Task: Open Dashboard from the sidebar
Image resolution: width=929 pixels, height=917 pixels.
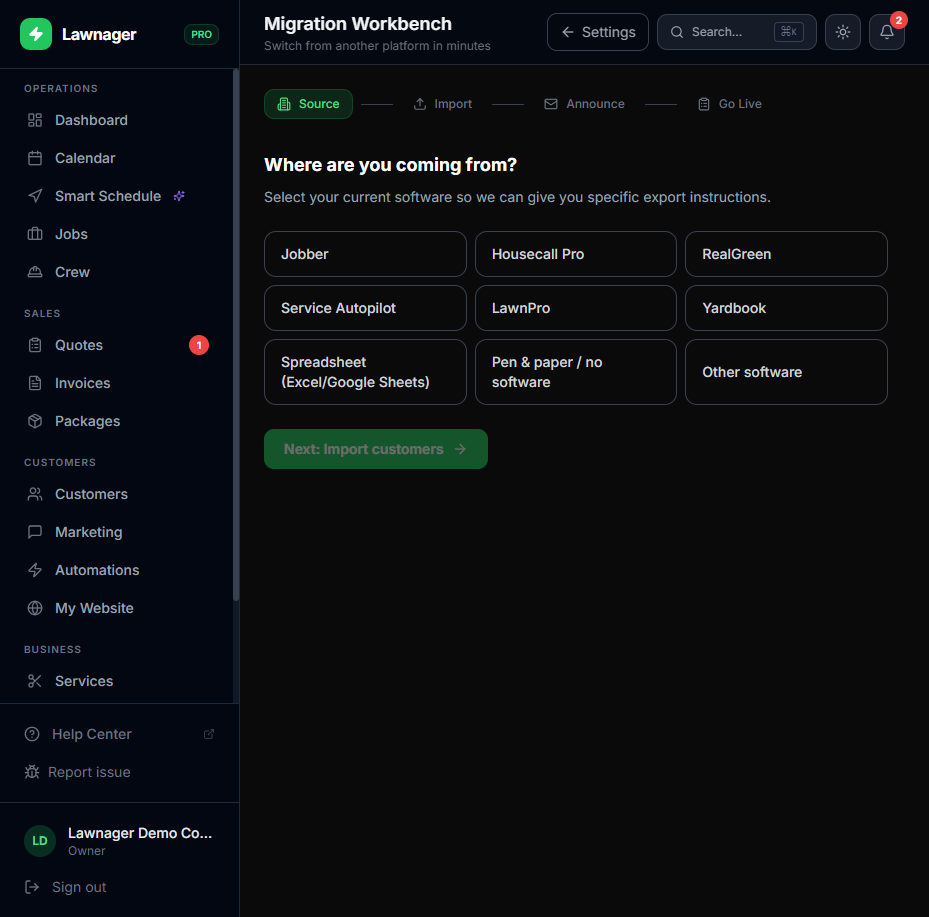Action: 118,120
